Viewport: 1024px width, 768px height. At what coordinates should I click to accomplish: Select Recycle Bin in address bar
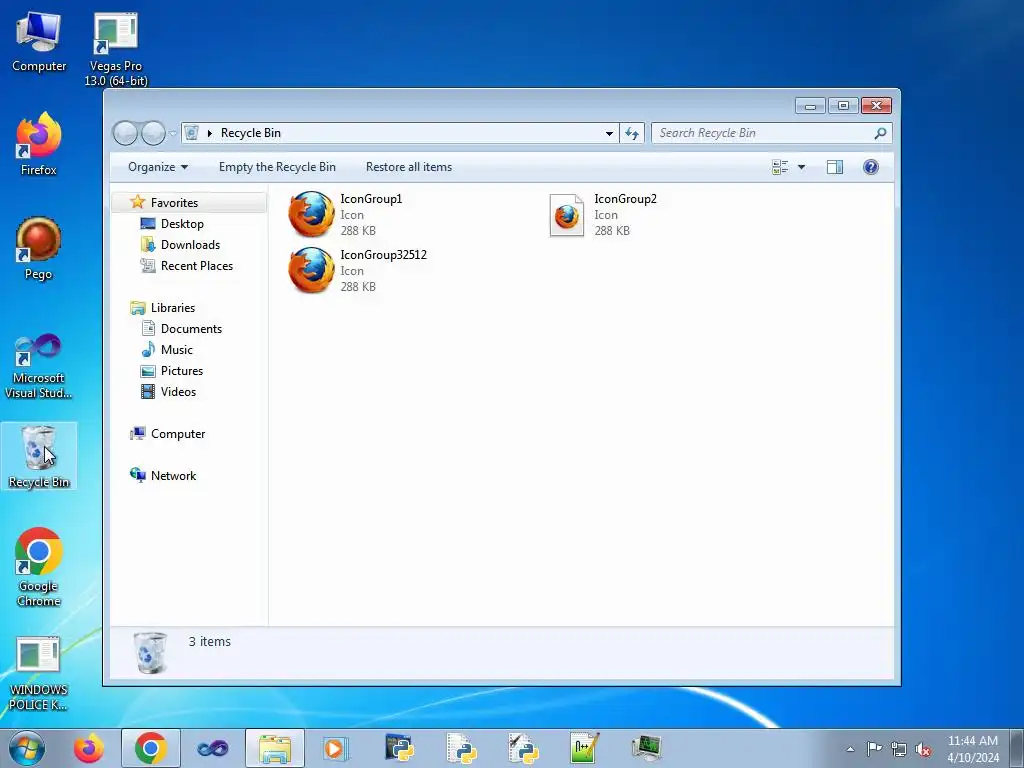(x=251, y=133)
